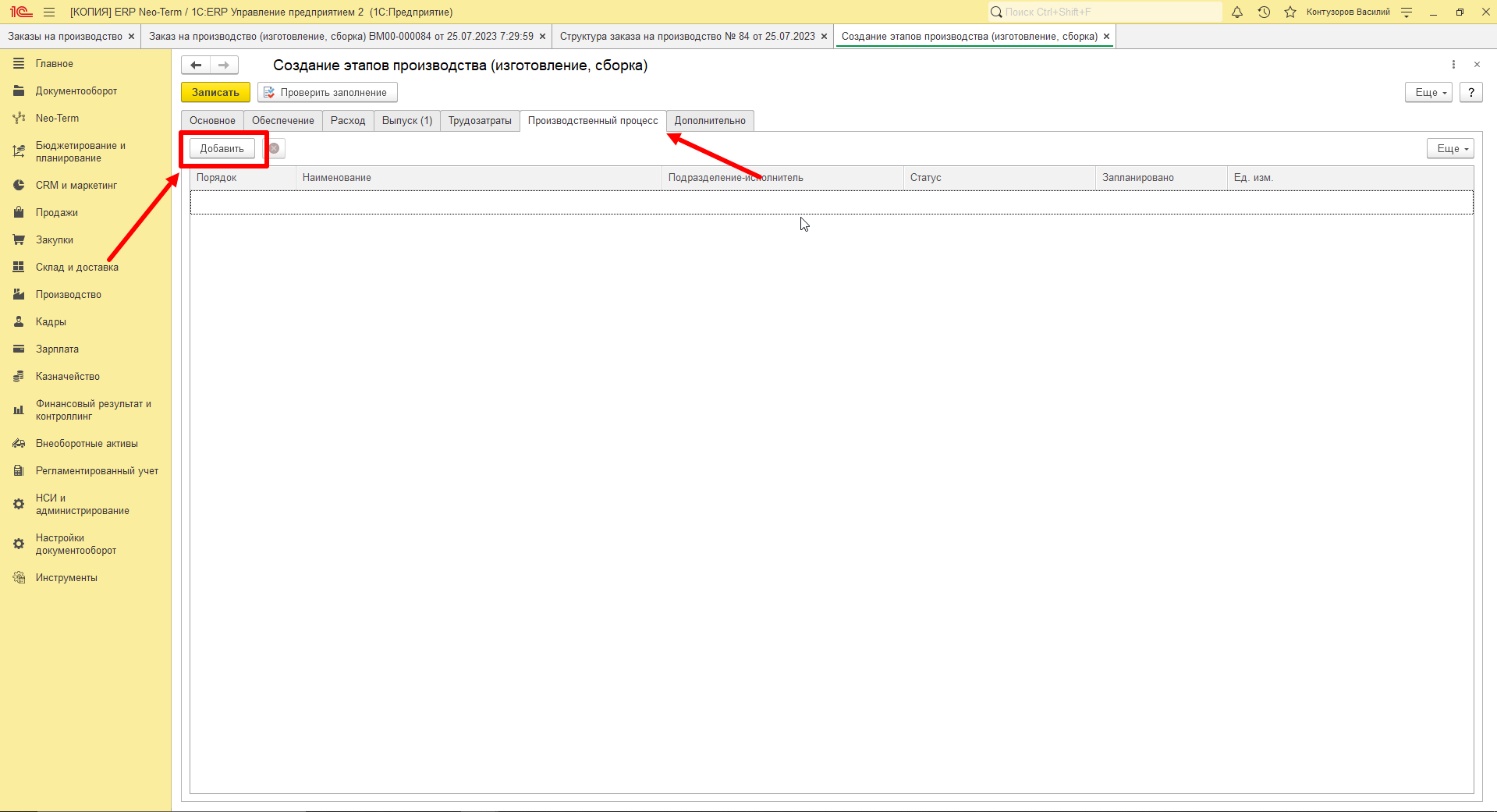The image size is (1497, 812).
Task: Click the notifications bell icon
Action: click(1237, 12)
